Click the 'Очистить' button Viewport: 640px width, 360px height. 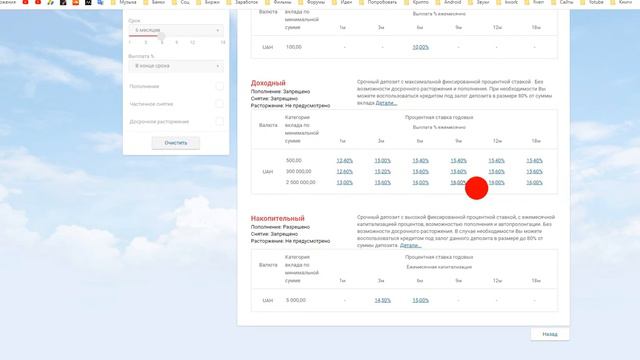tap(176, 143)
